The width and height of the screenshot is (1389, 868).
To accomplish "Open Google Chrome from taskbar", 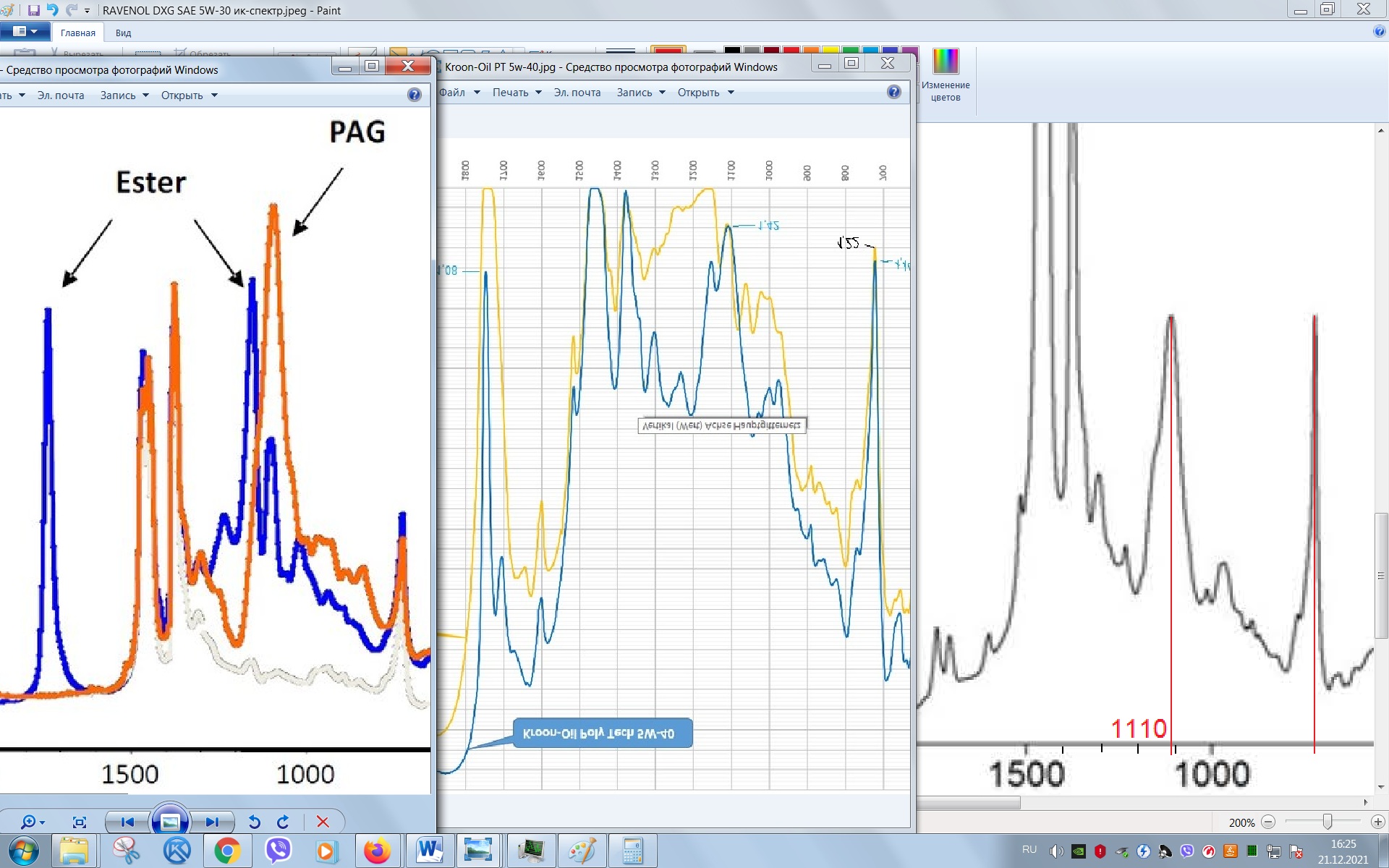I will pyautogui.click(x=227, y=851).
